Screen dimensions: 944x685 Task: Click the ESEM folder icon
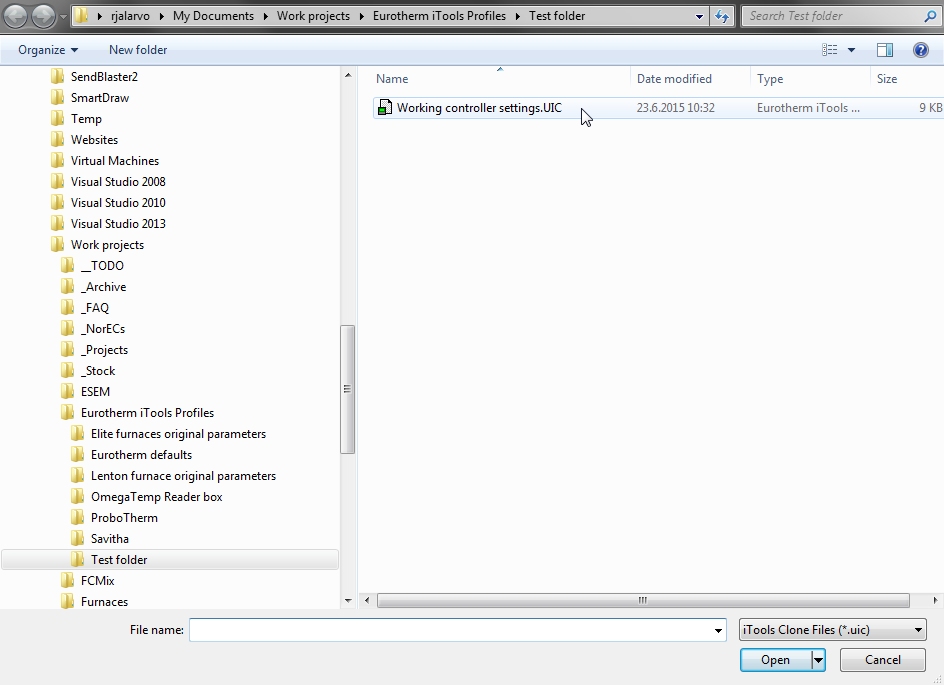coord(68,391)
